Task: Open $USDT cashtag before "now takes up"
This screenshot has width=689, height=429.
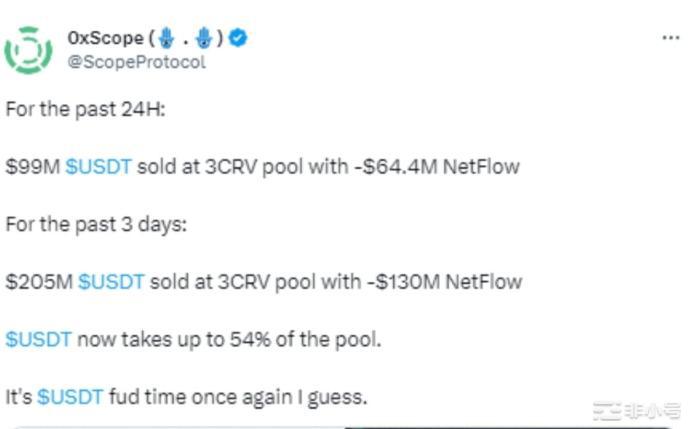Action: coord(38,339)
